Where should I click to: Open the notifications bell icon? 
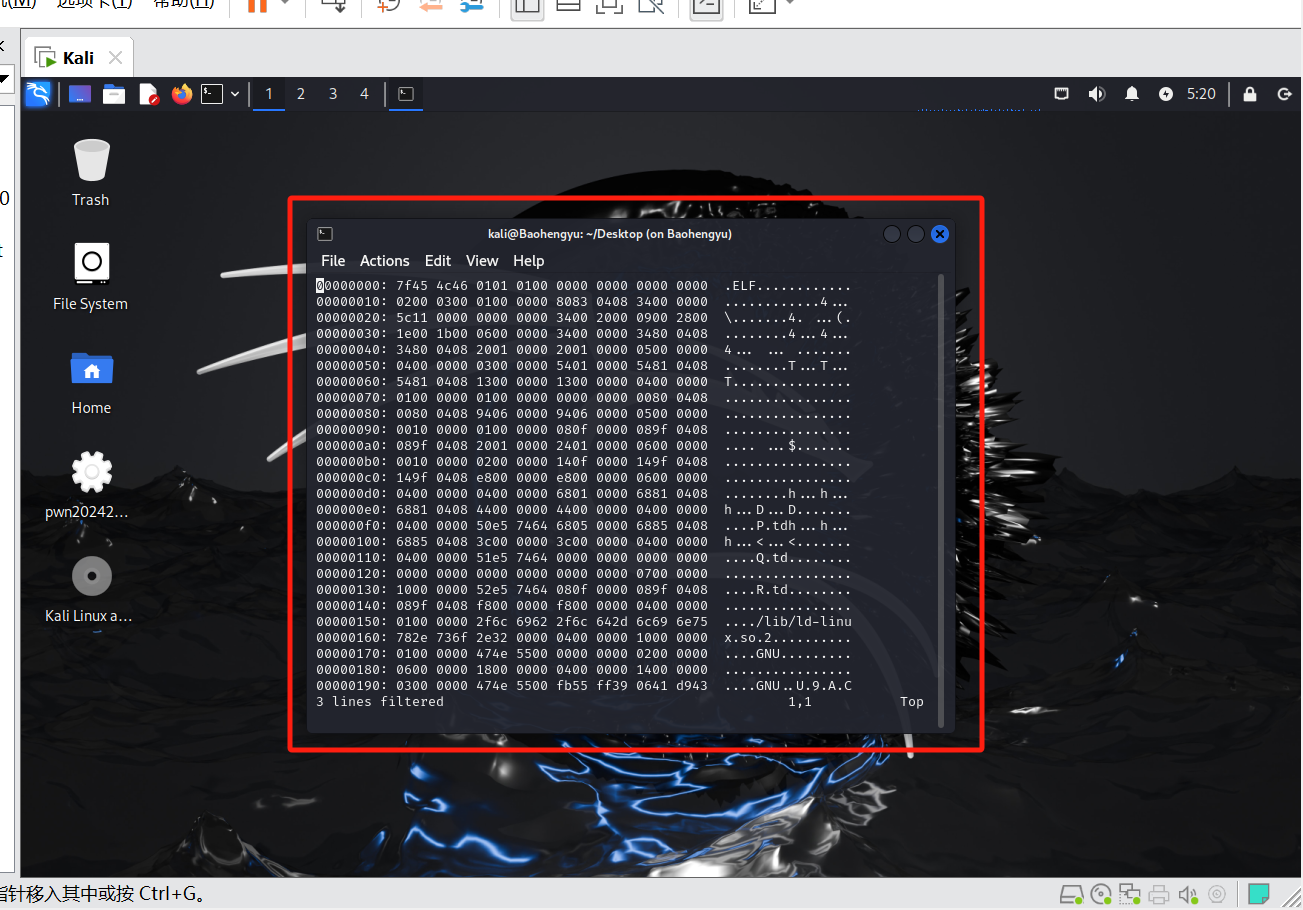coord(1131,94)
